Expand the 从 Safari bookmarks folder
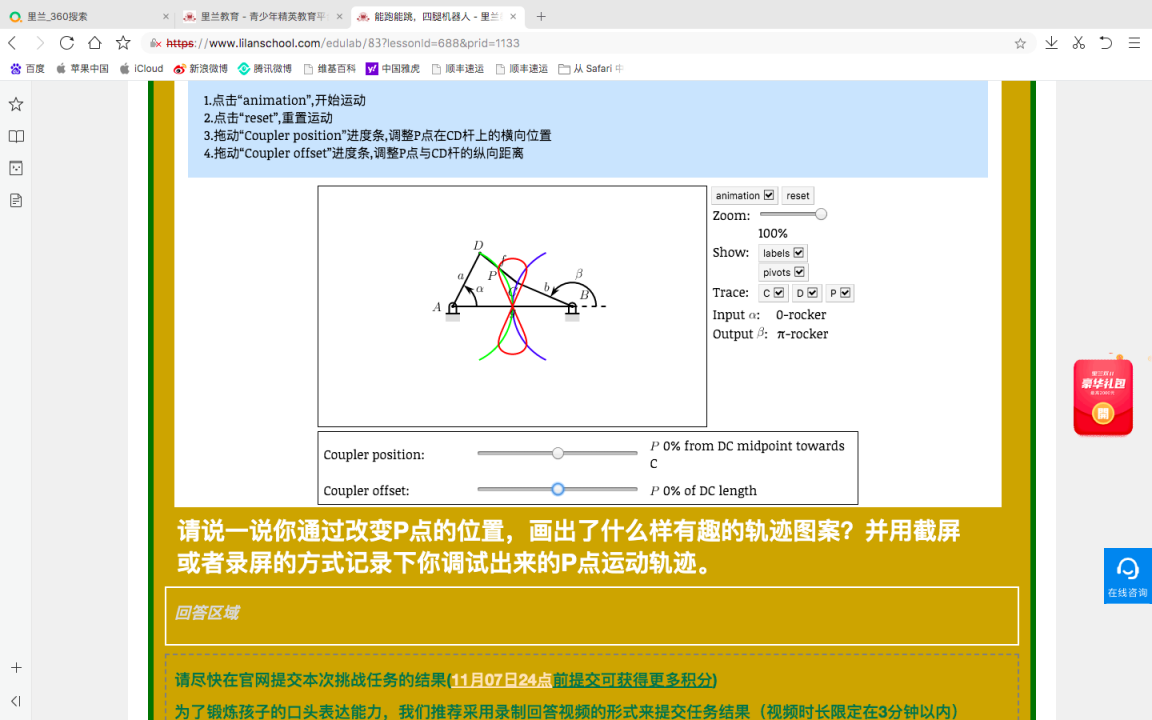Image resolution: width=1152 pixels, height=720 pixels. coord(591,68)
